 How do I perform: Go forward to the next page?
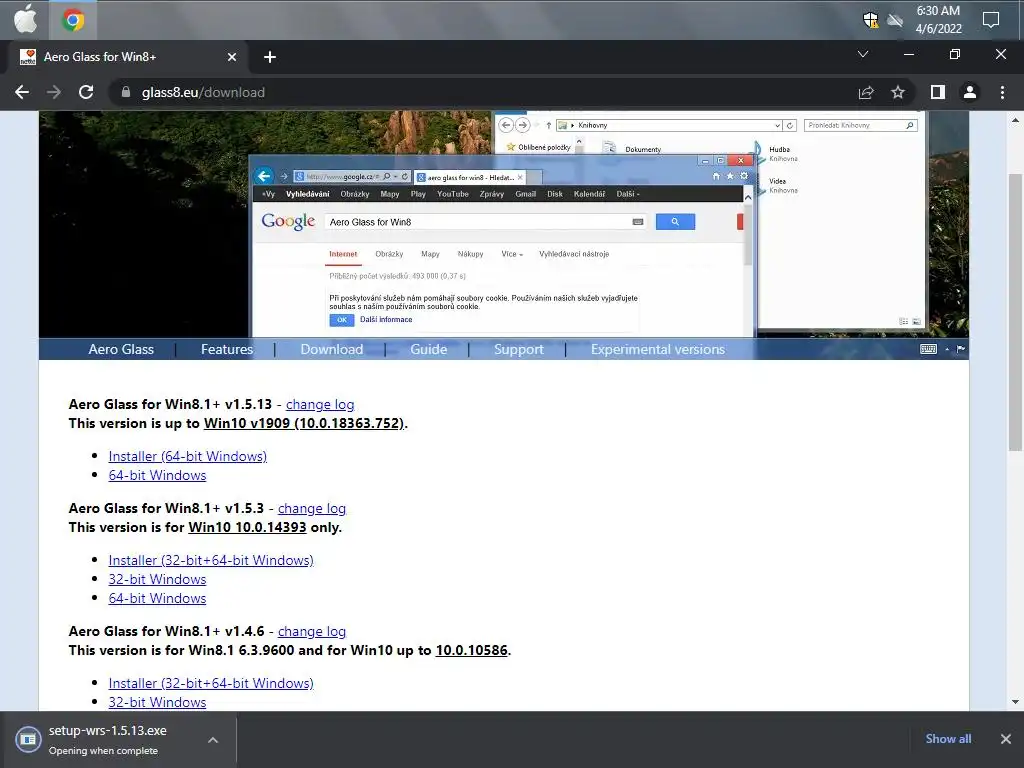click(x=54, y=92)
